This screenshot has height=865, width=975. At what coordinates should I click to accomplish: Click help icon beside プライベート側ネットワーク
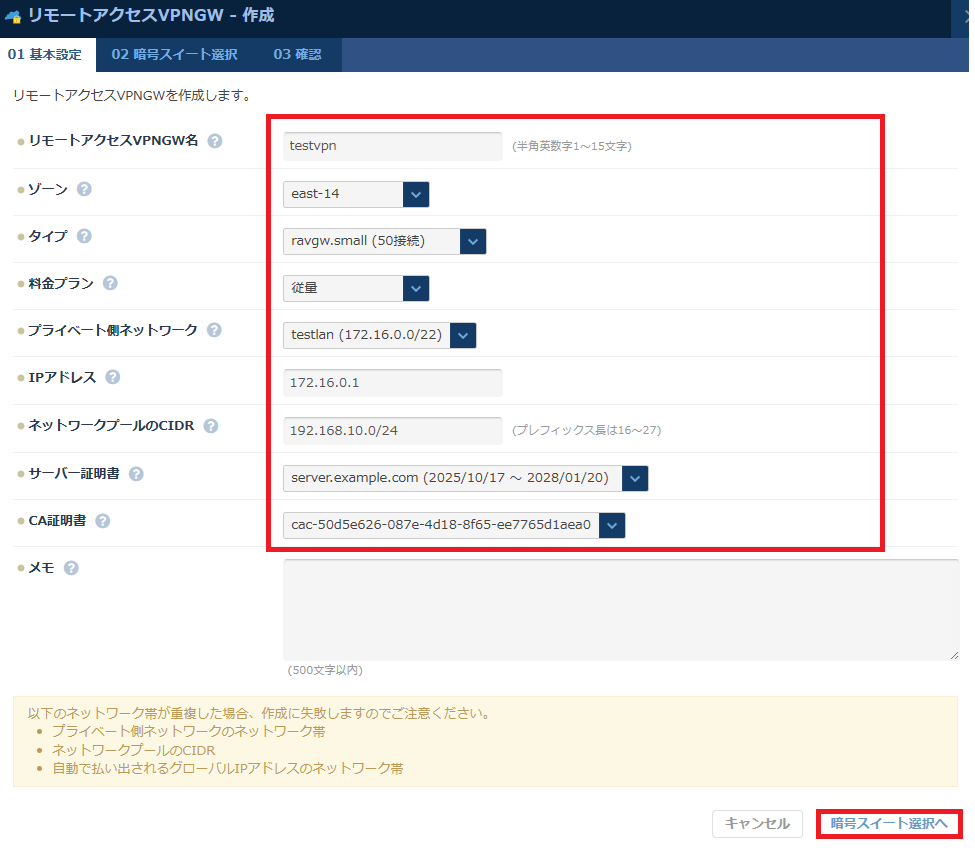click(x=214, y=330)
